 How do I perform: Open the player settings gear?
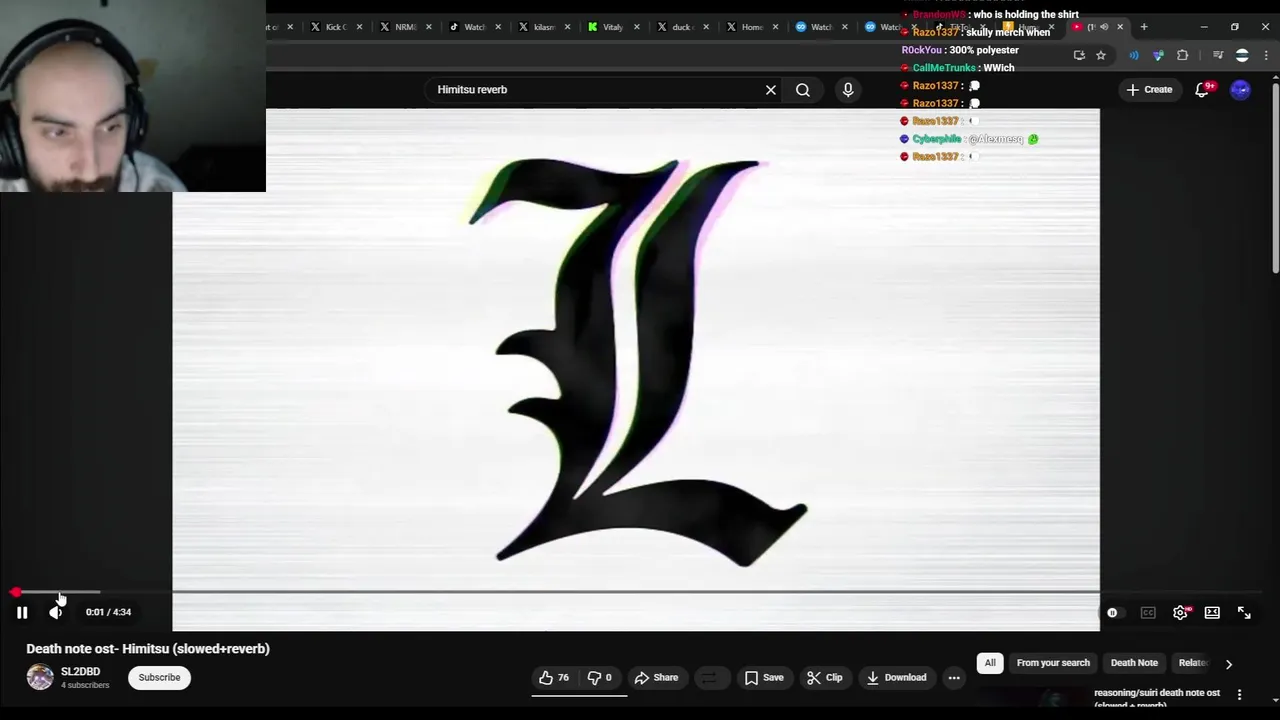pyautogui.click(x=1180, y=613)
